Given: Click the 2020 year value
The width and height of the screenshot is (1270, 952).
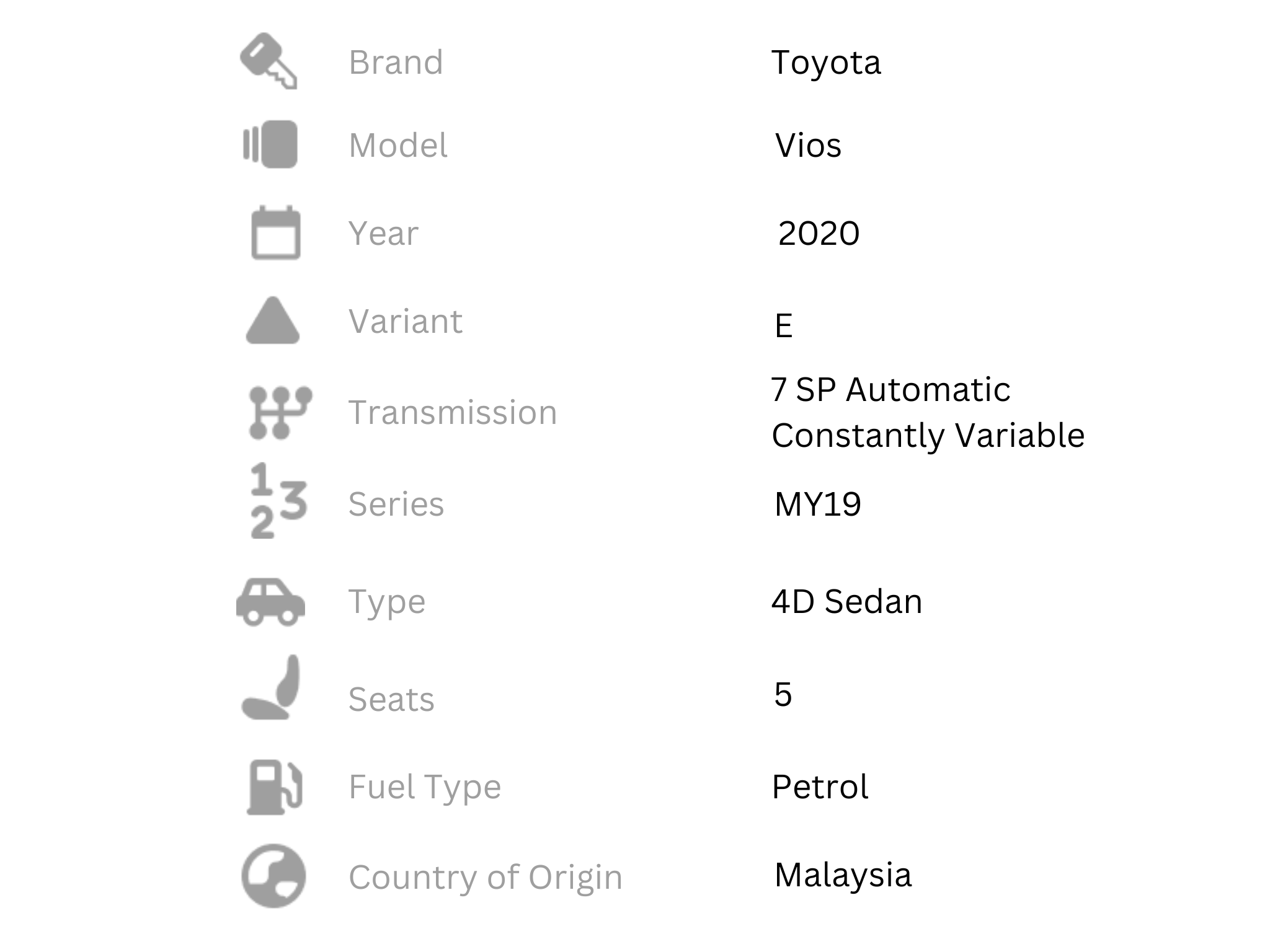Looking at the screenshot, I should (x=819, y=233).
